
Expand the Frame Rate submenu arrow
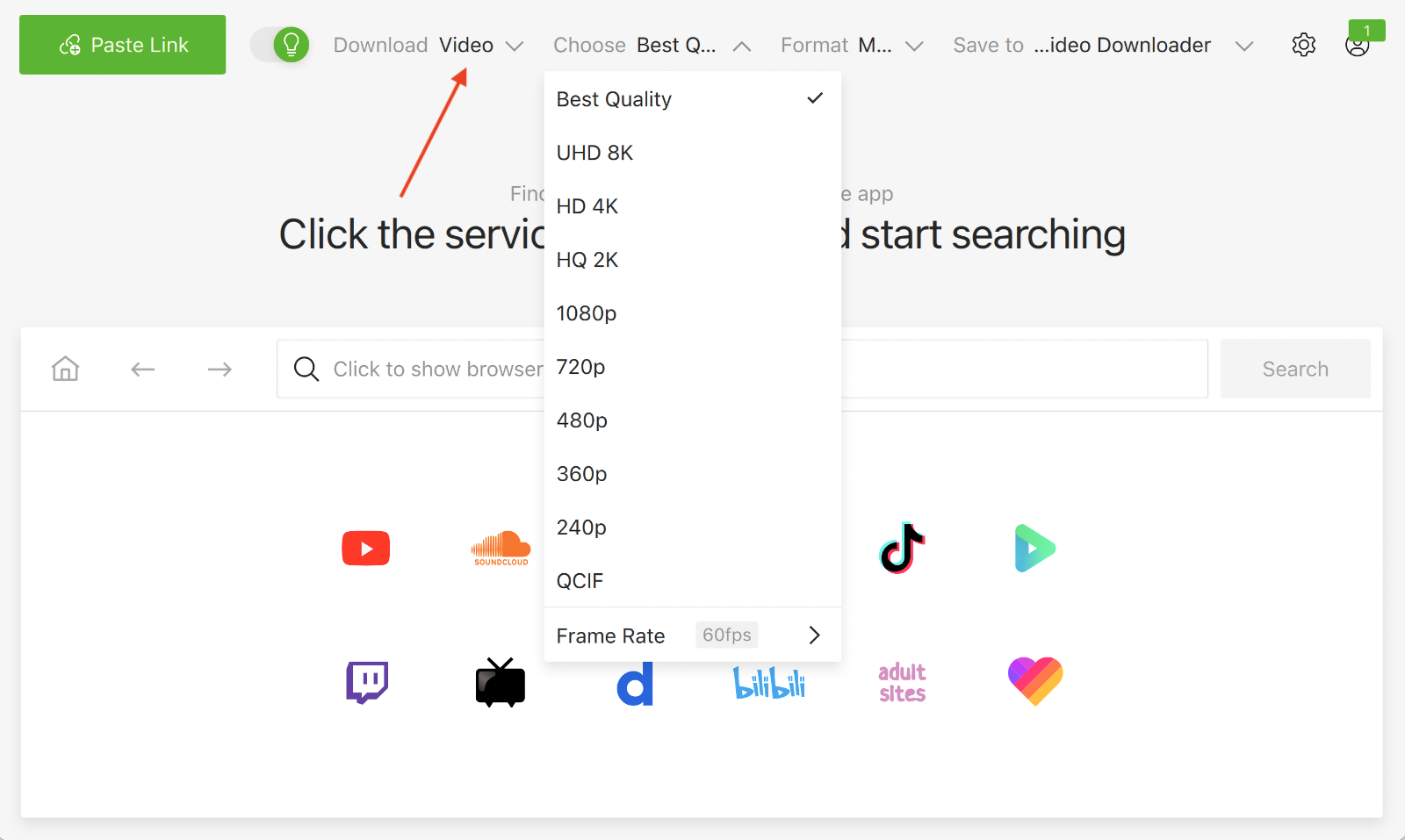click(x=815, y=635)
